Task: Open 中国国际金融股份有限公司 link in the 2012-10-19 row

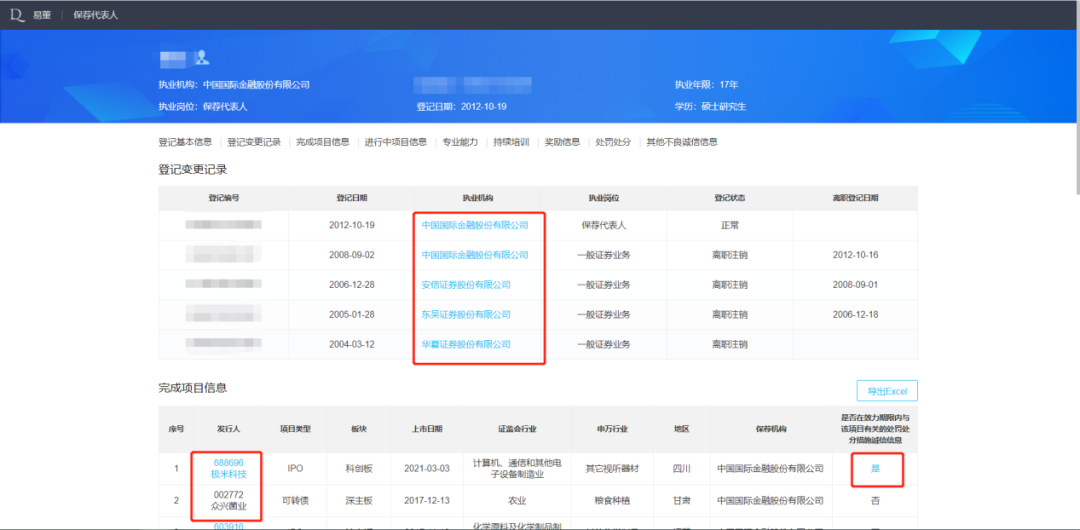Action: tap(475, 225)
